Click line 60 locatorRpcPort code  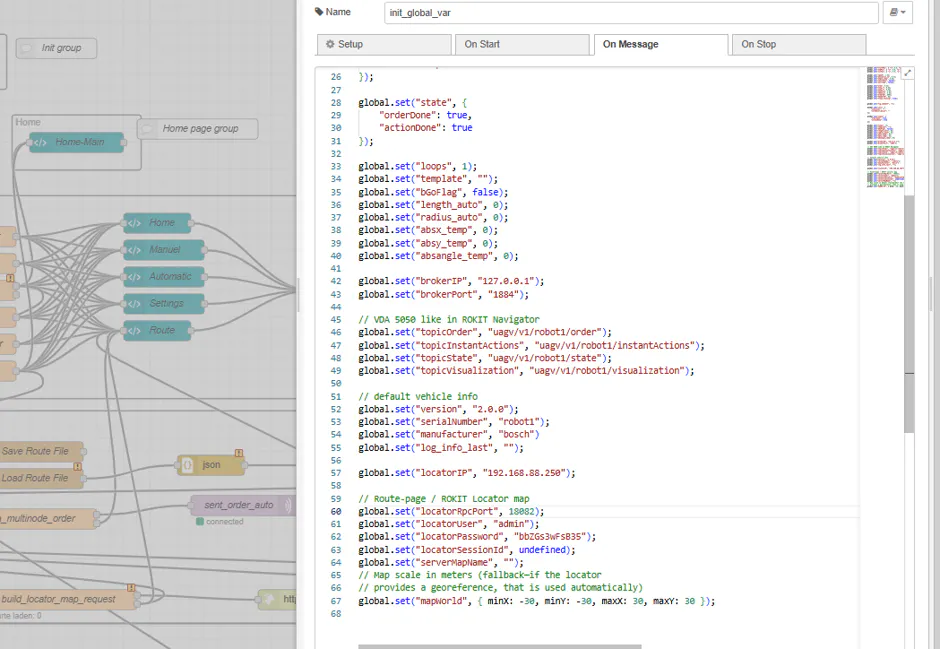pos(451,512)
